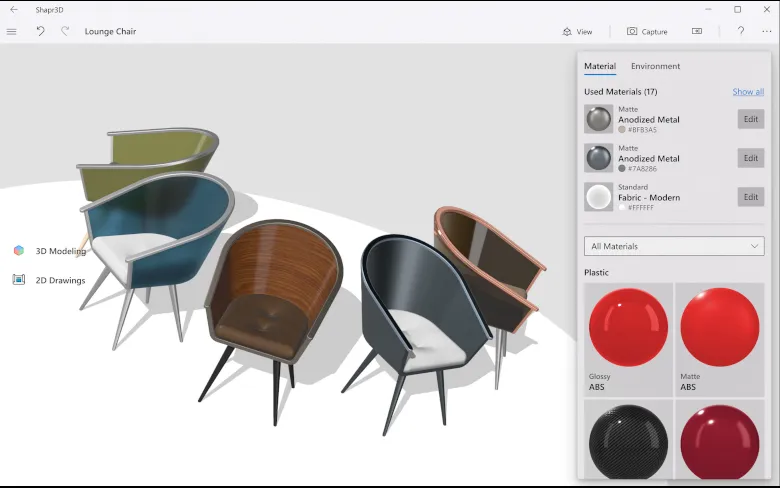Select the 2D Drawings icon
The width and height of the screenshot is (780, 488).
[19, 280]
